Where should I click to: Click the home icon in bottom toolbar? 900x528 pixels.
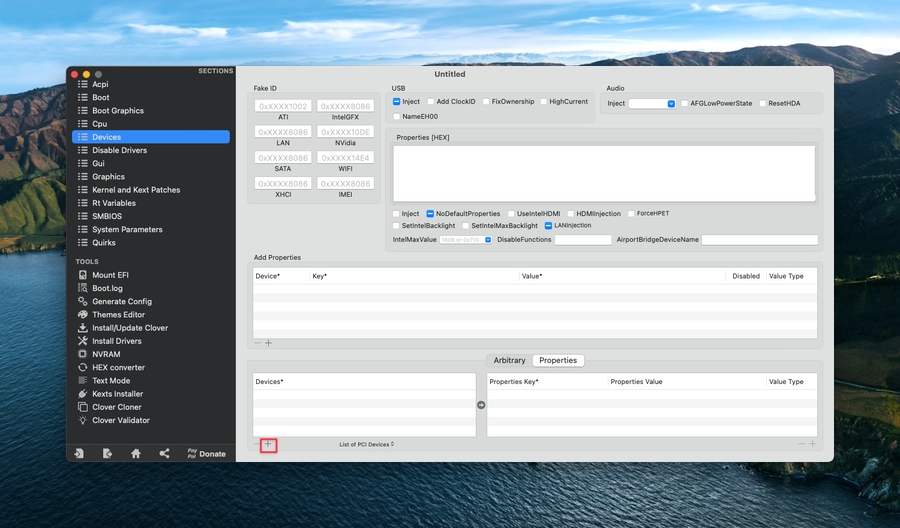click(136, 454)
